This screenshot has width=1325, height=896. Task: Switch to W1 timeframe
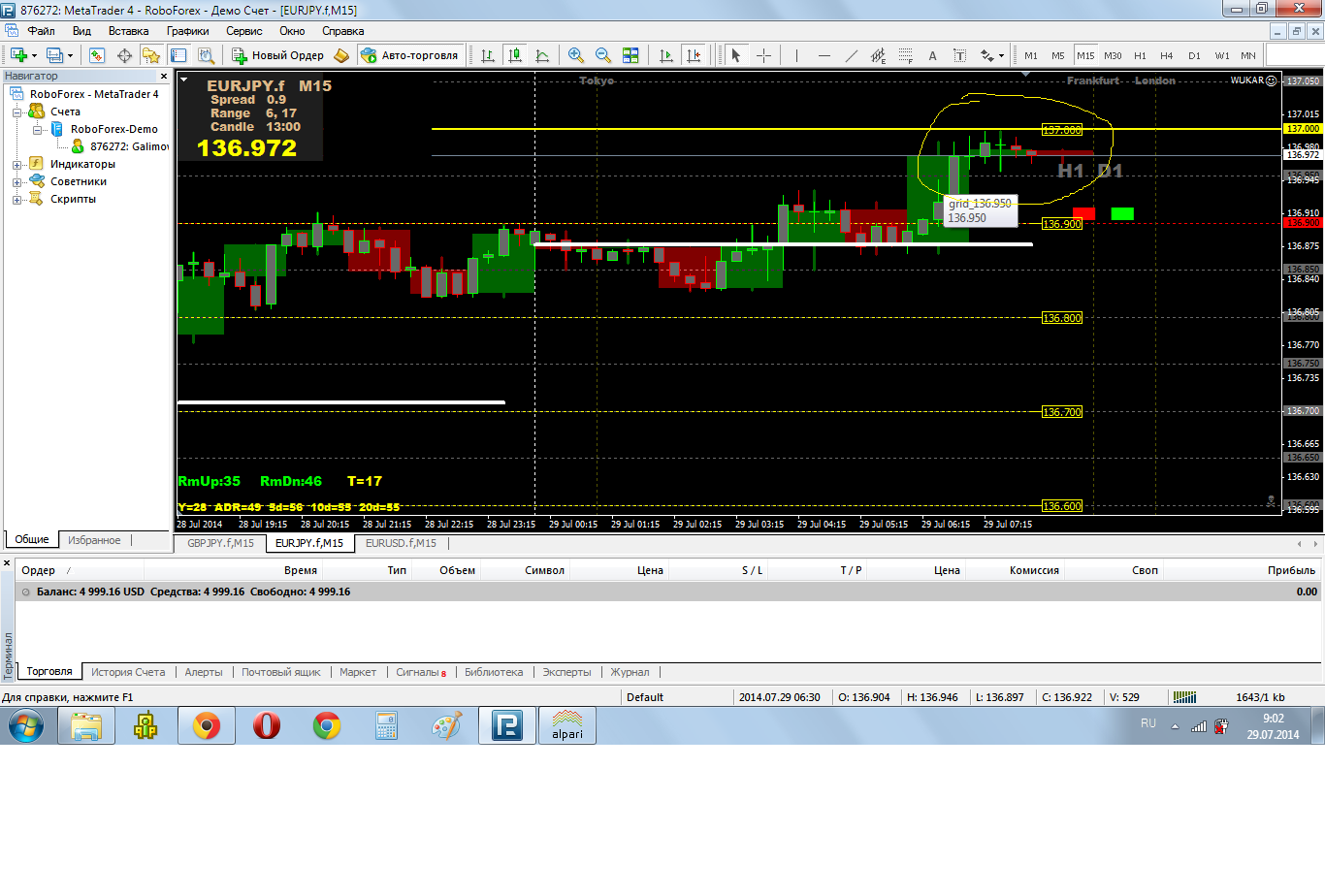[x=1221, y=55]
